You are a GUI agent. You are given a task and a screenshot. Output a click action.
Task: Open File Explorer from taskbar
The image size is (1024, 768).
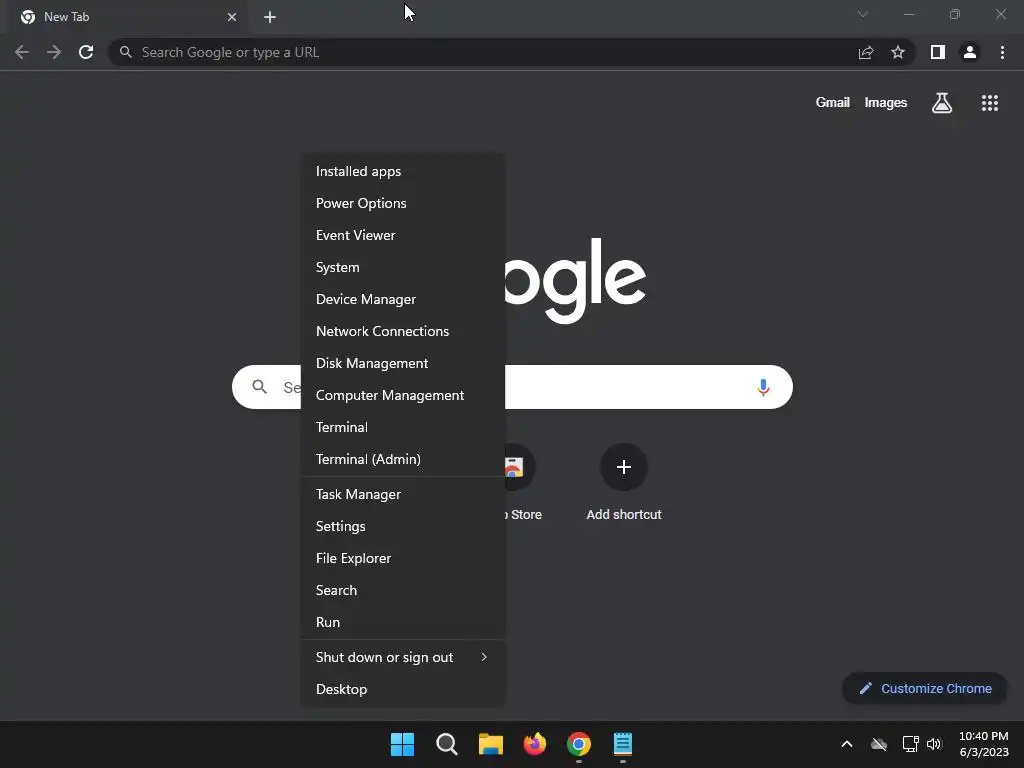(x=490, y=744)
